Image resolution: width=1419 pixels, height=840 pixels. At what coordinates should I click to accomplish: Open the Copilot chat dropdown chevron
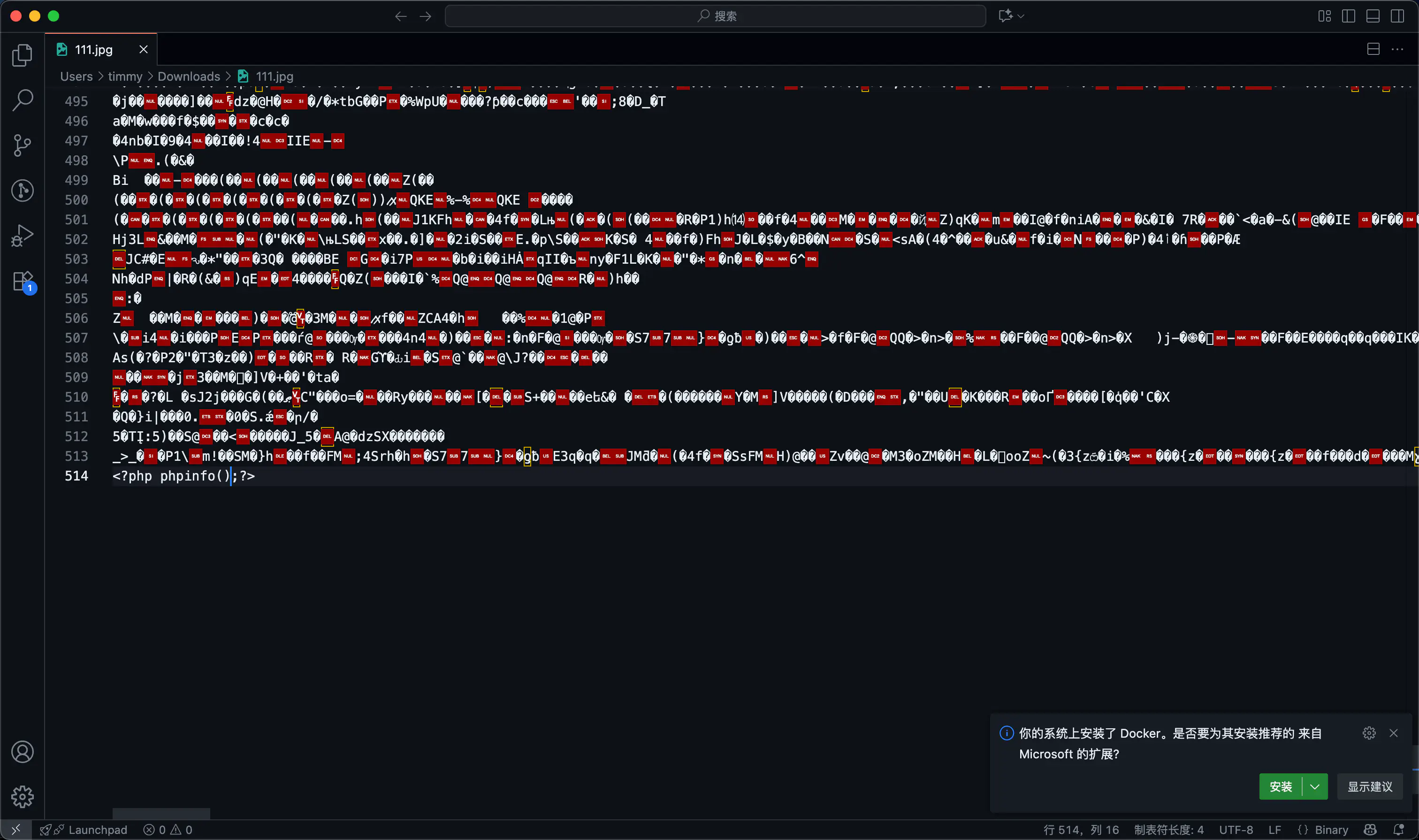1021,16
